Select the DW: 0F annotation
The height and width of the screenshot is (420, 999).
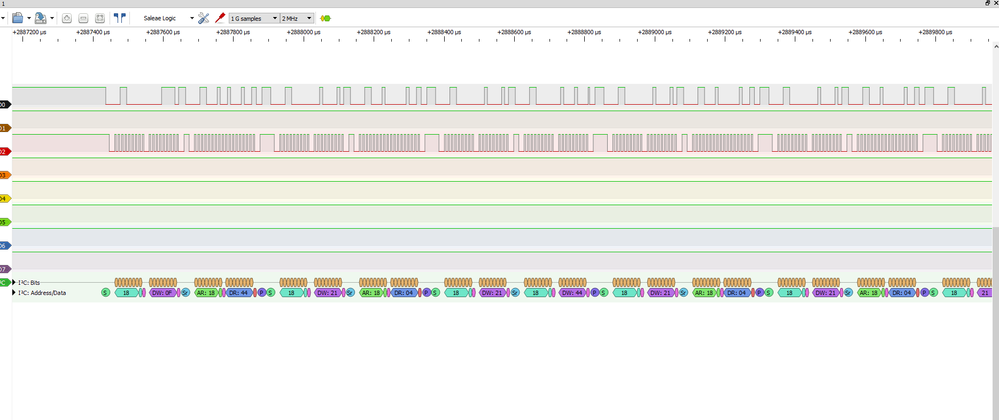tap(163, 293)
